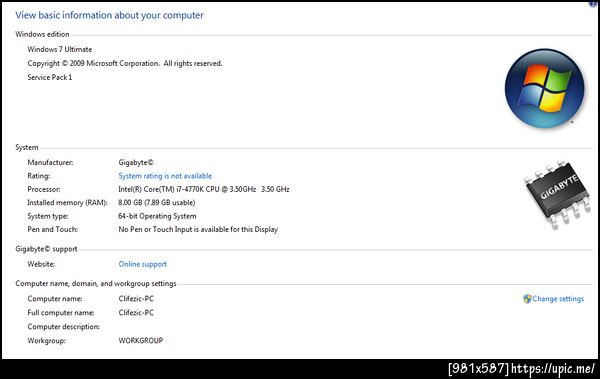Click the Intel Core i7-4770K processor value

tap(204, 189)
